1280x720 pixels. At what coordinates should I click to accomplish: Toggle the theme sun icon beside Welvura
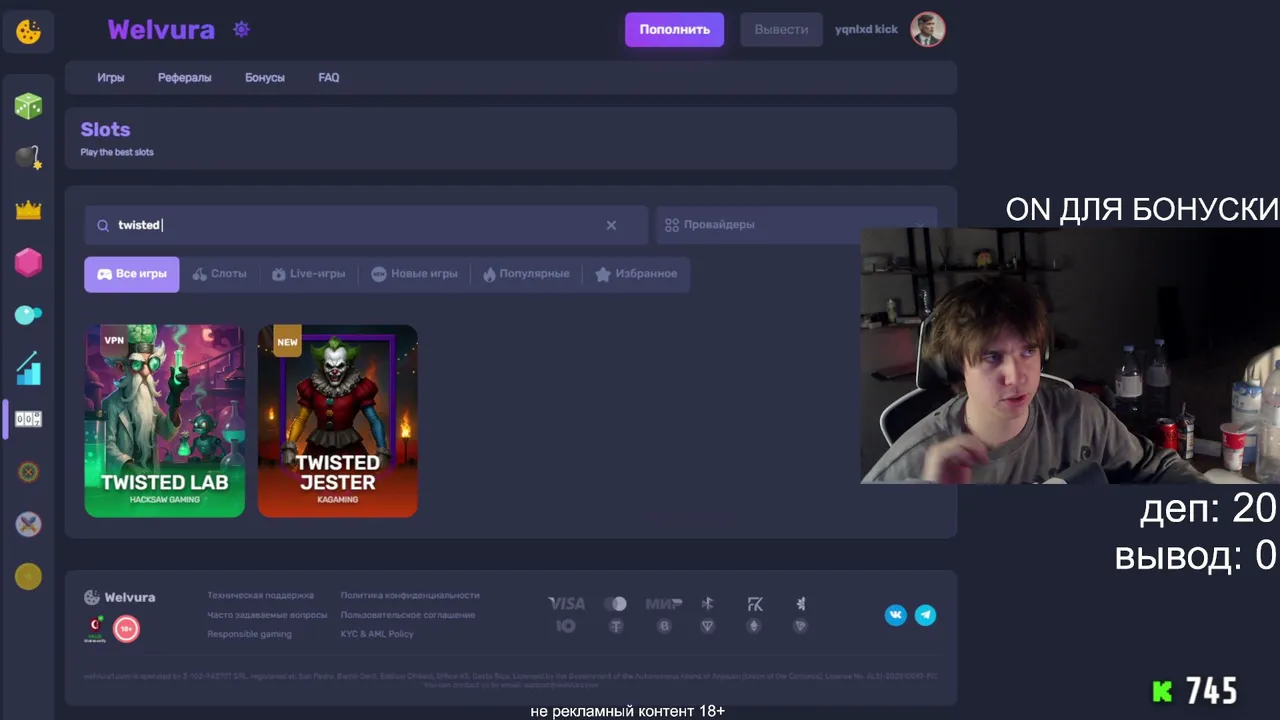[x=241, y=29]
